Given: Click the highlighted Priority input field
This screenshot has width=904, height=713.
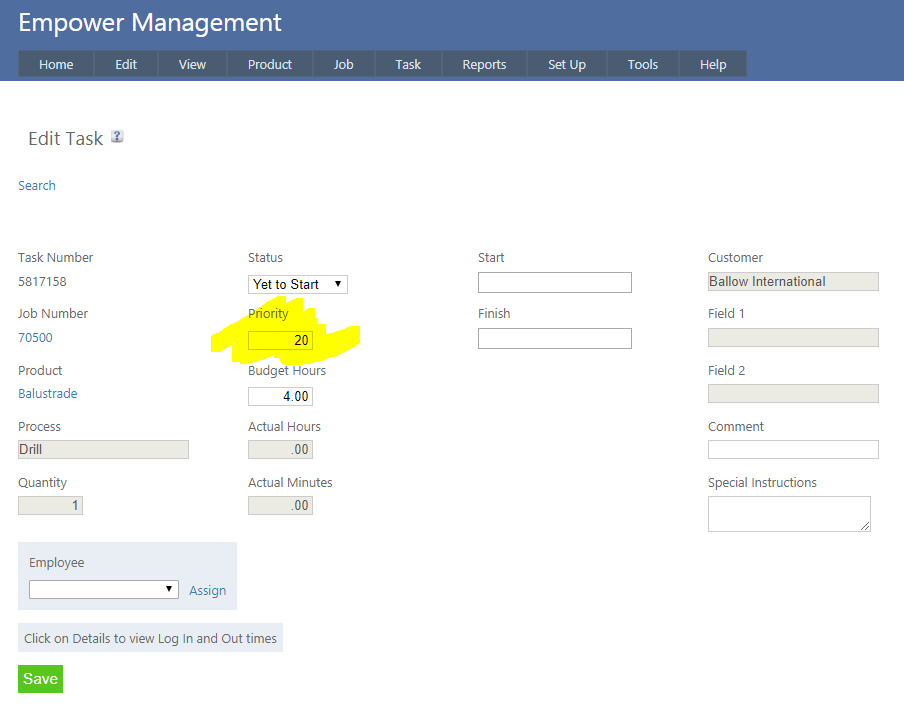Looking at the screenshot, I should tap(280, 341).
